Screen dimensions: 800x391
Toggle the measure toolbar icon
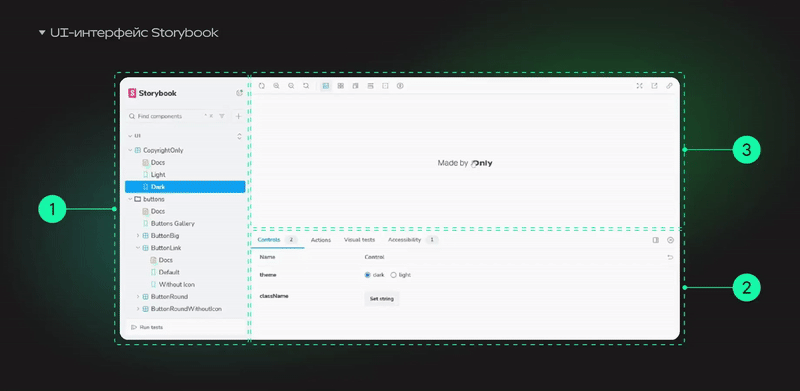[370, 86]
